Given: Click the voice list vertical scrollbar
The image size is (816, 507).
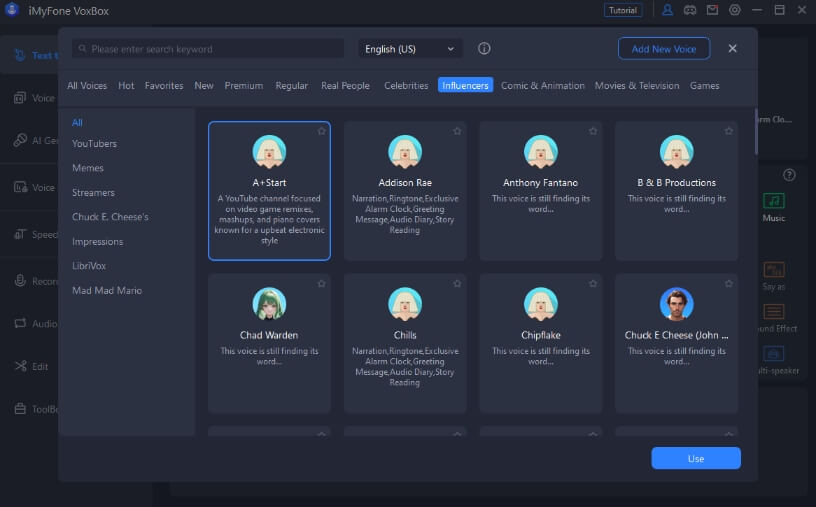Looking at the screenshot, I should 756,132.
